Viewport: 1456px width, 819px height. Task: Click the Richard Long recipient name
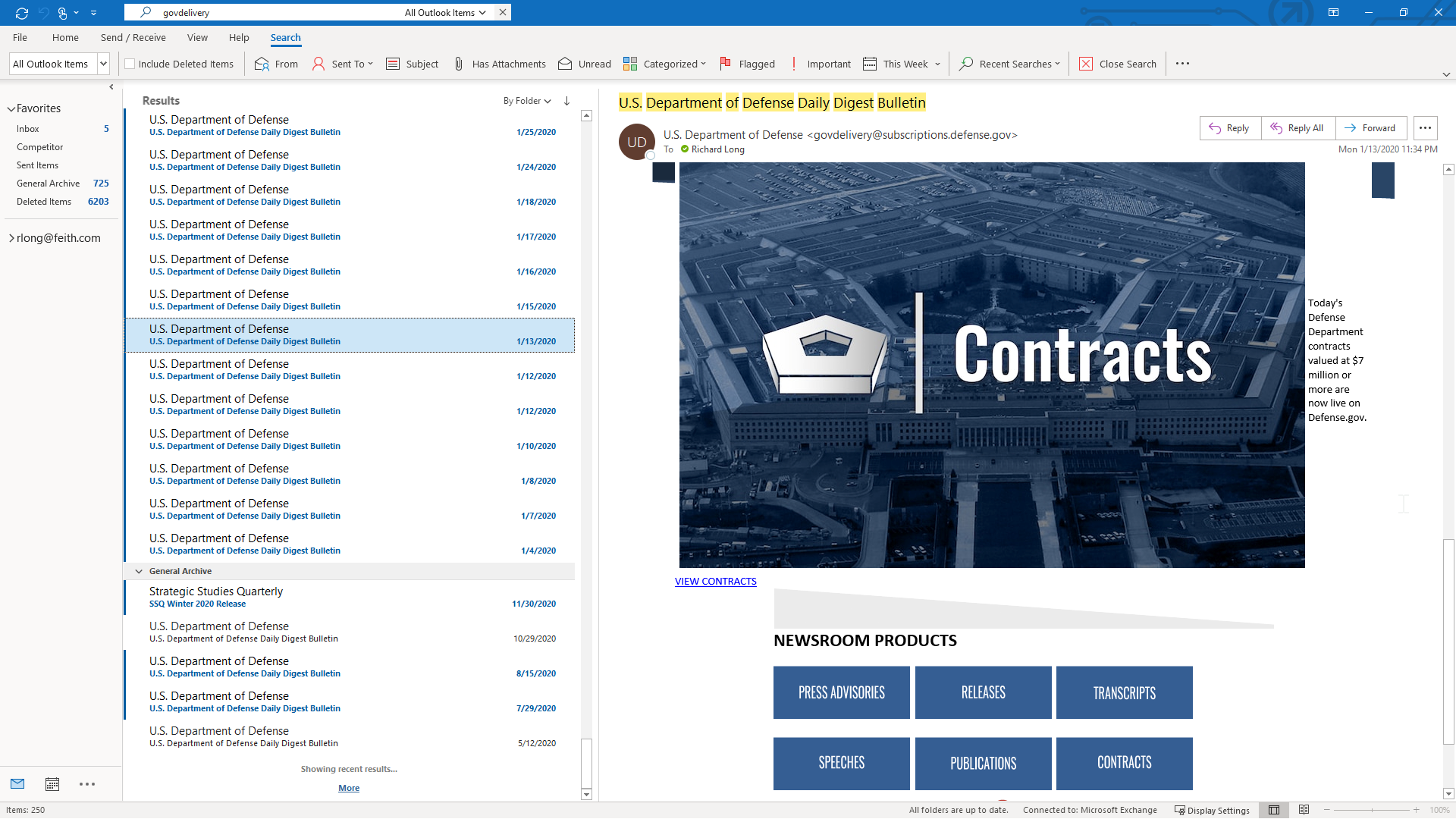coord(717,149)
